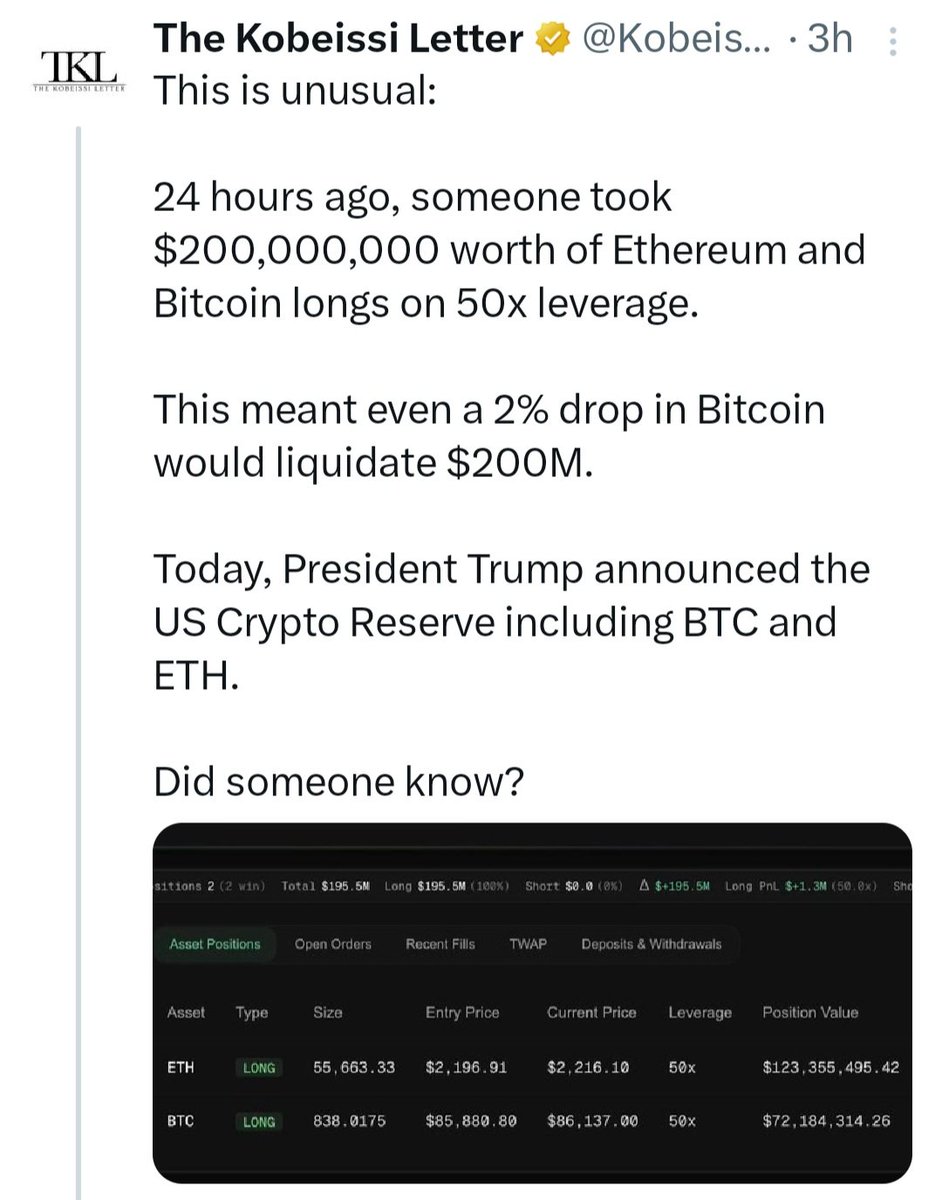This screenshot has height=1200, width=942.
Task: Open the Recent Fills tab
Action: click(440, 944)
